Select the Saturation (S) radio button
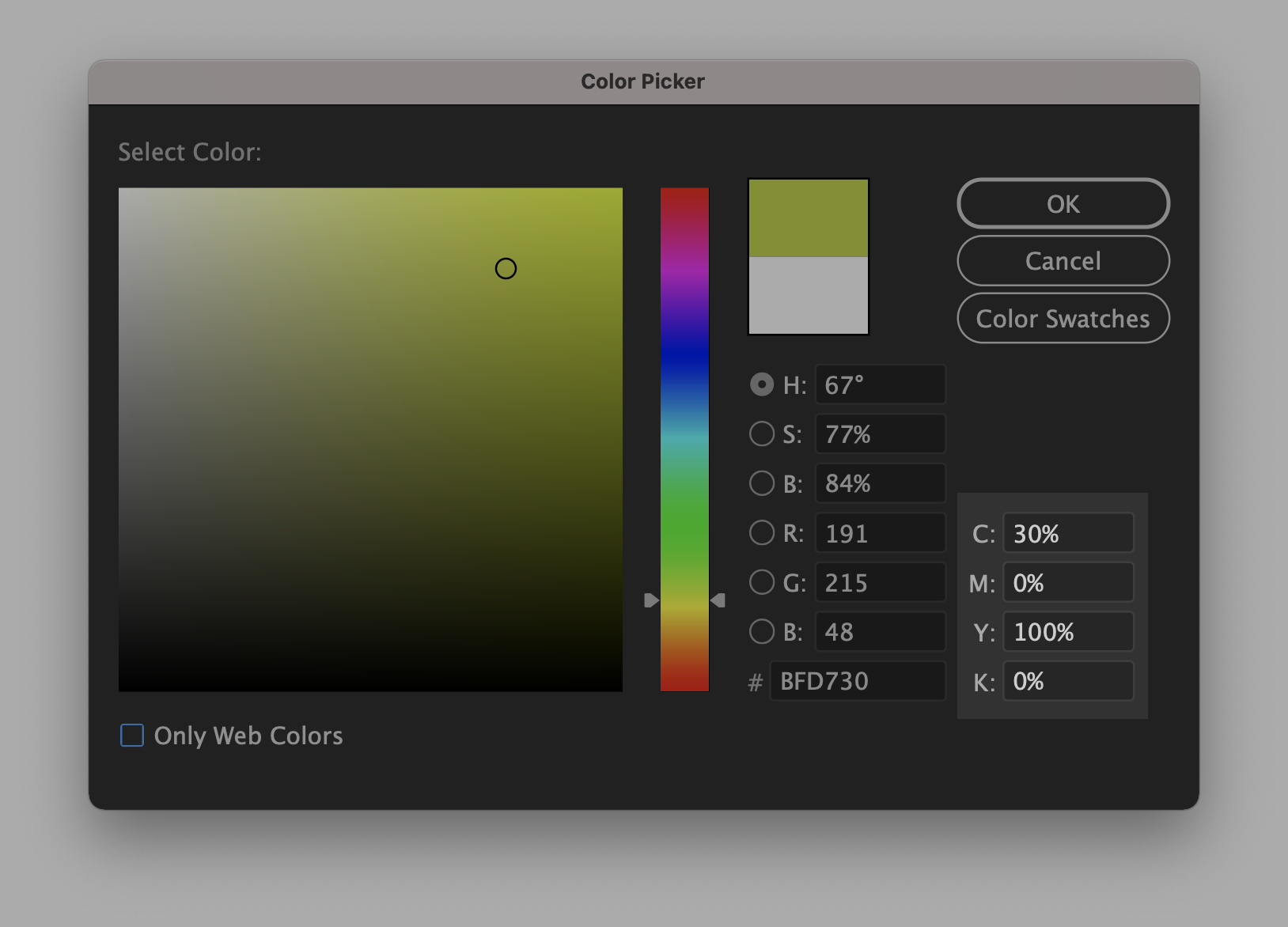 tap(762, 434)
